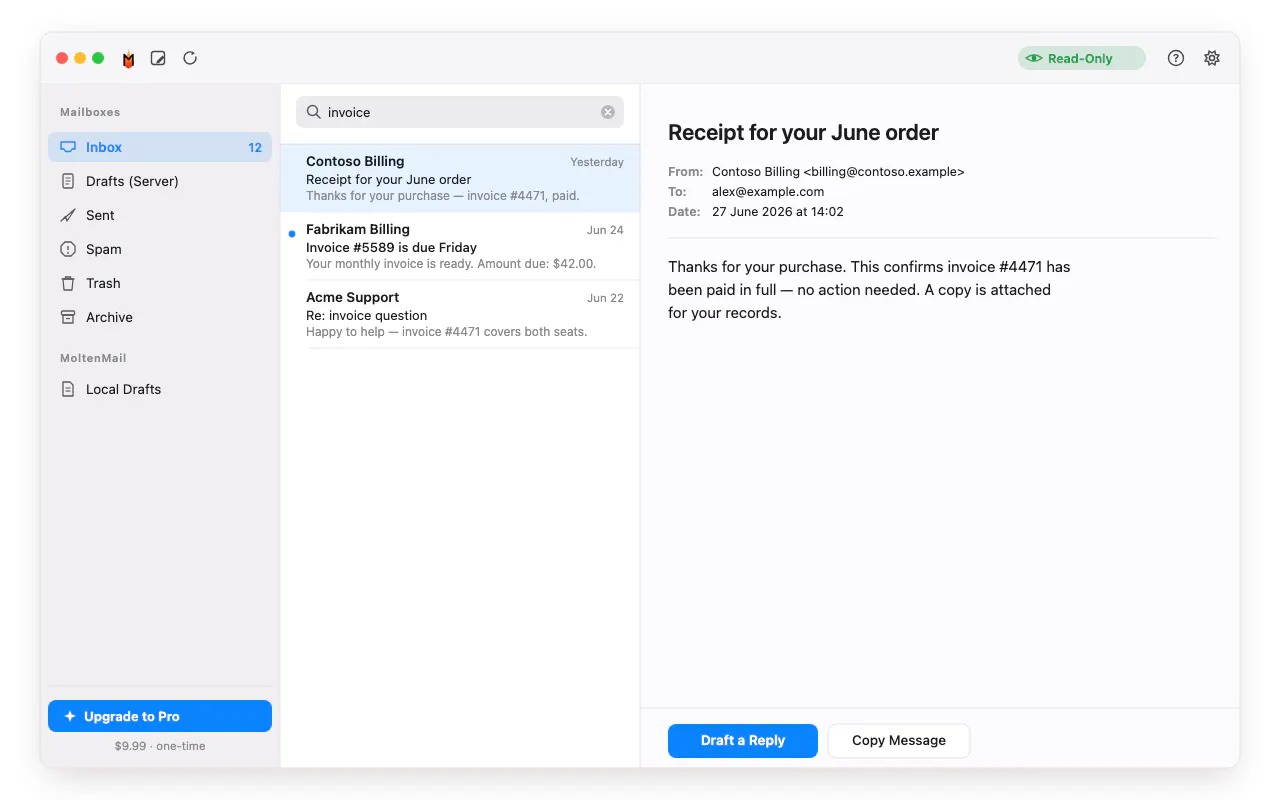1280x800 pixels.
Task: Click the Copy Message button
Action: coord(899,740)
